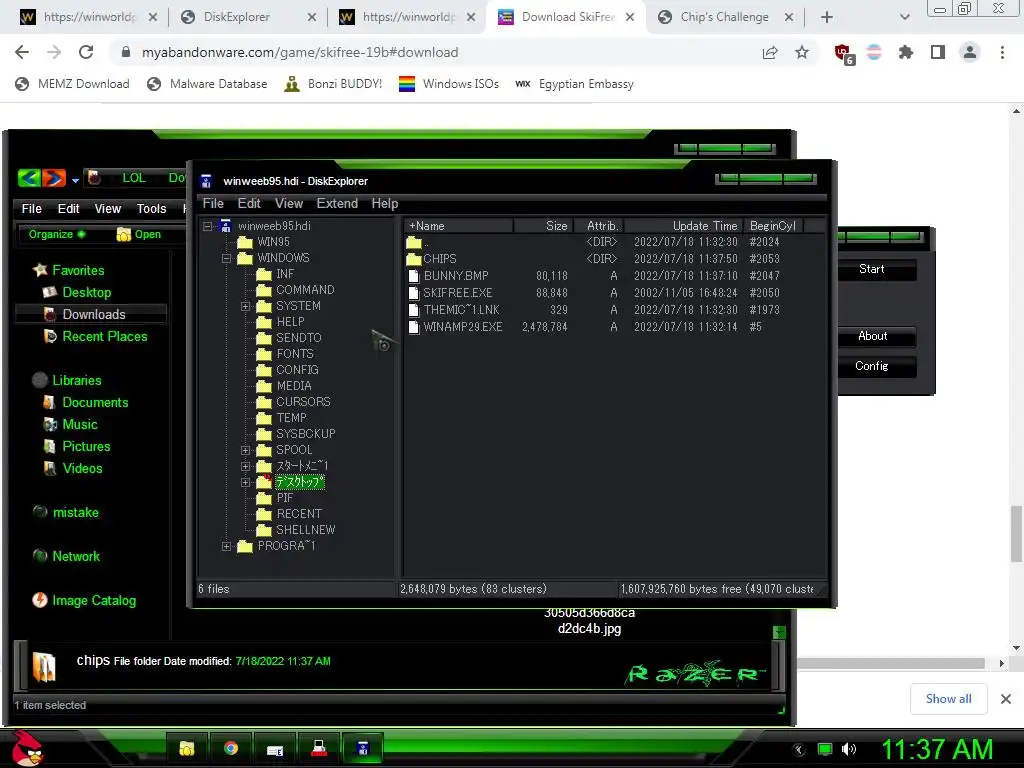This screenshot has width=1024, height=768.
Task: Sort file list by Update Time column
Action: click(684, 226)
